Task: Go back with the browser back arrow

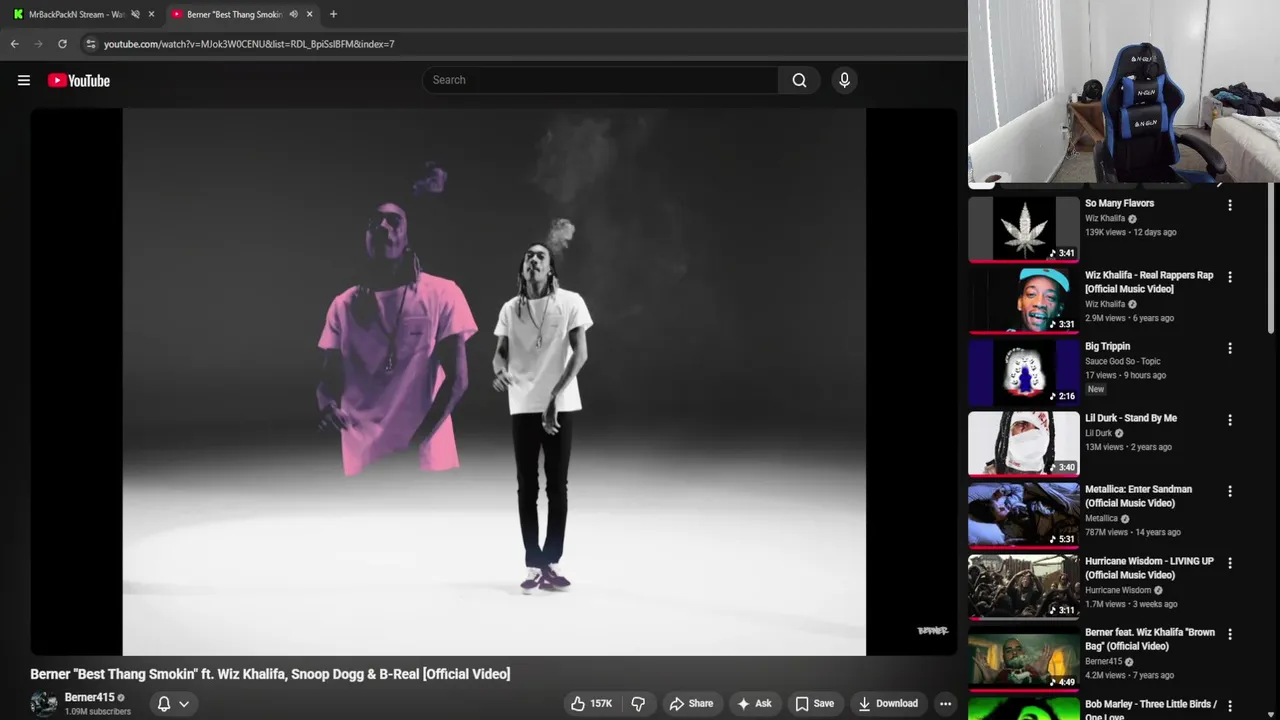Action: tap(14, 44)
